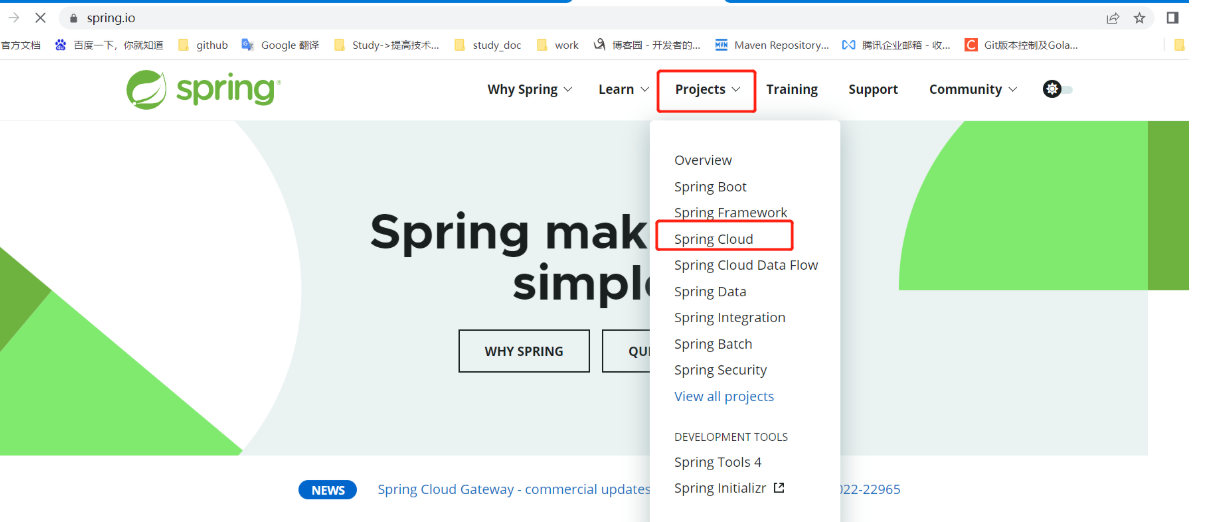Select Spring Cloud from the Projects menu
1208x522 pixels.
[714, 239]
